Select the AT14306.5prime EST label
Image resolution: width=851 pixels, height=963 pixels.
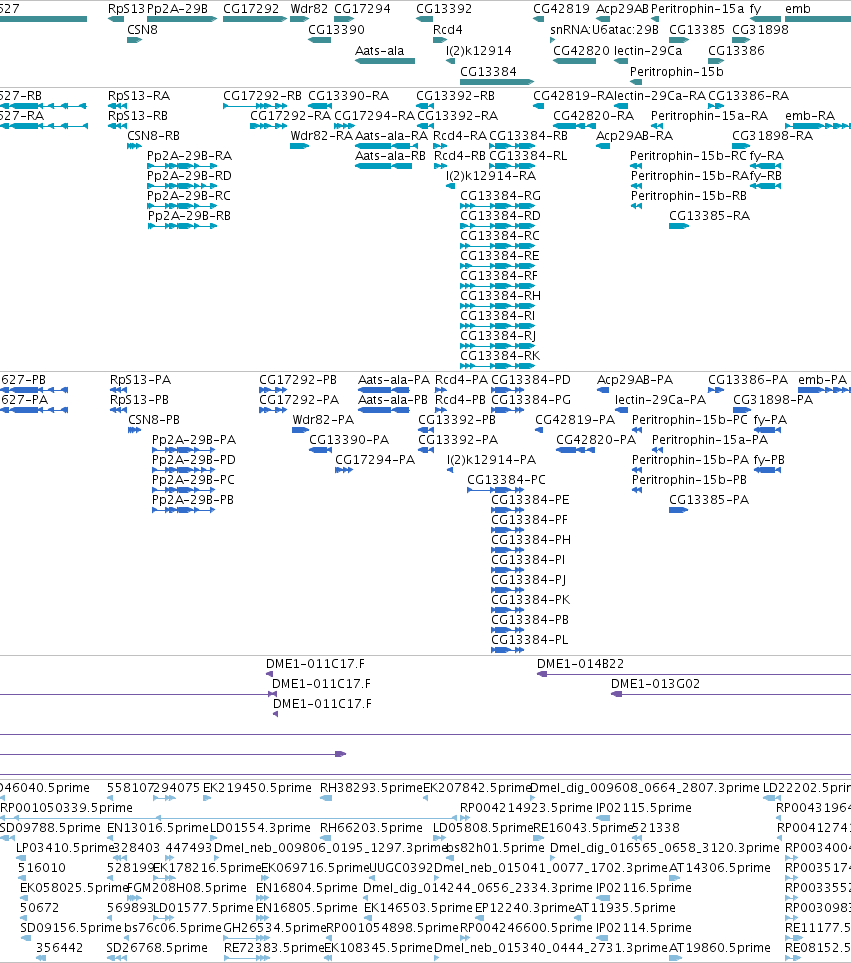[720, 867]
